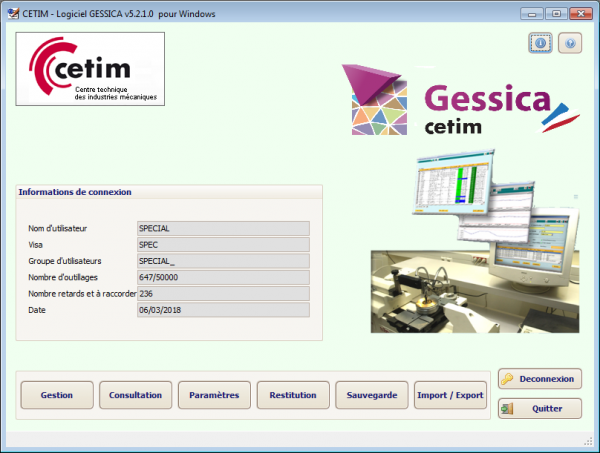Click the Gessica cetim logo banner
The height and width of the screenshot is (453, 600).
pyautogui.click(x=461, y=100)
